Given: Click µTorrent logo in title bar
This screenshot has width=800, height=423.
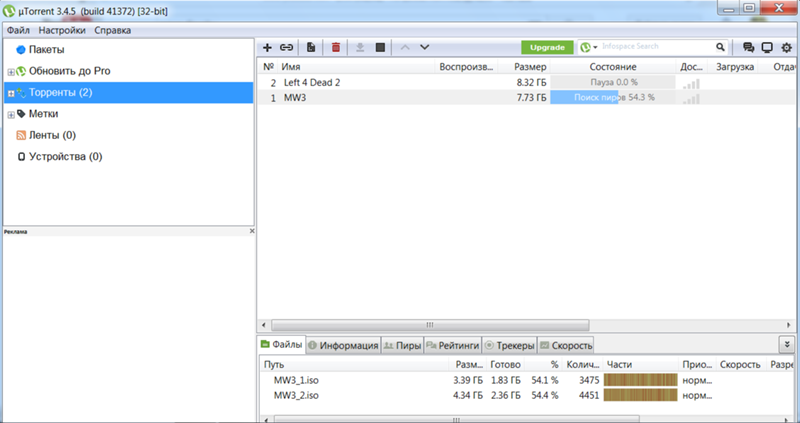Looking at the screenshot, I should click(8, 10).
